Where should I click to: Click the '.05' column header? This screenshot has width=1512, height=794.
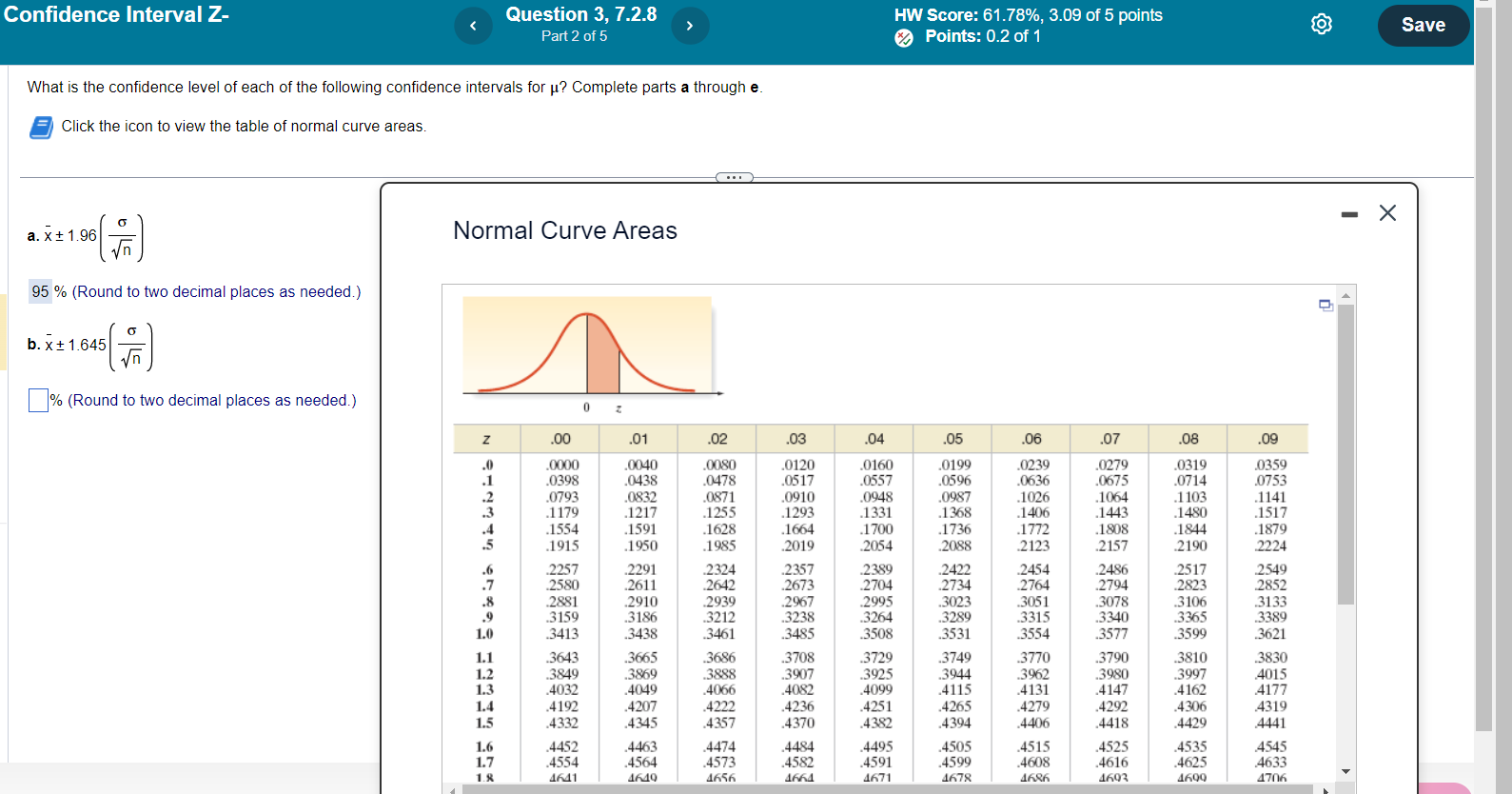[x=952, y=439]
